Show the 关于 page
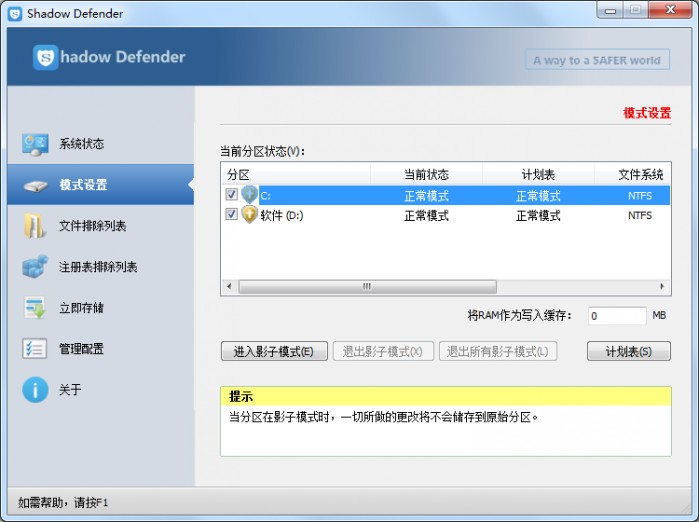Screen dimensions: 699x522 coord(100,390)
